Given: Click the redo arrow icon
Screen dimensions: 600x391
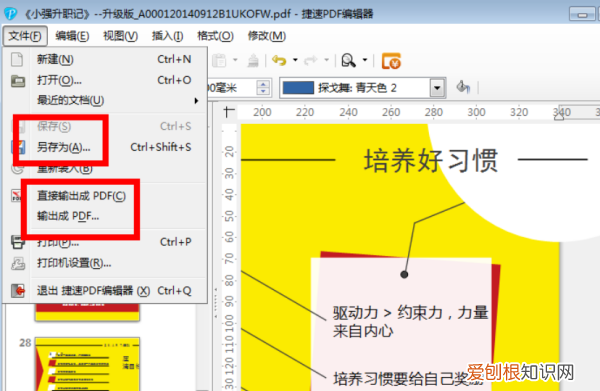Looking at the screenshot, I should tap(310, 60).
